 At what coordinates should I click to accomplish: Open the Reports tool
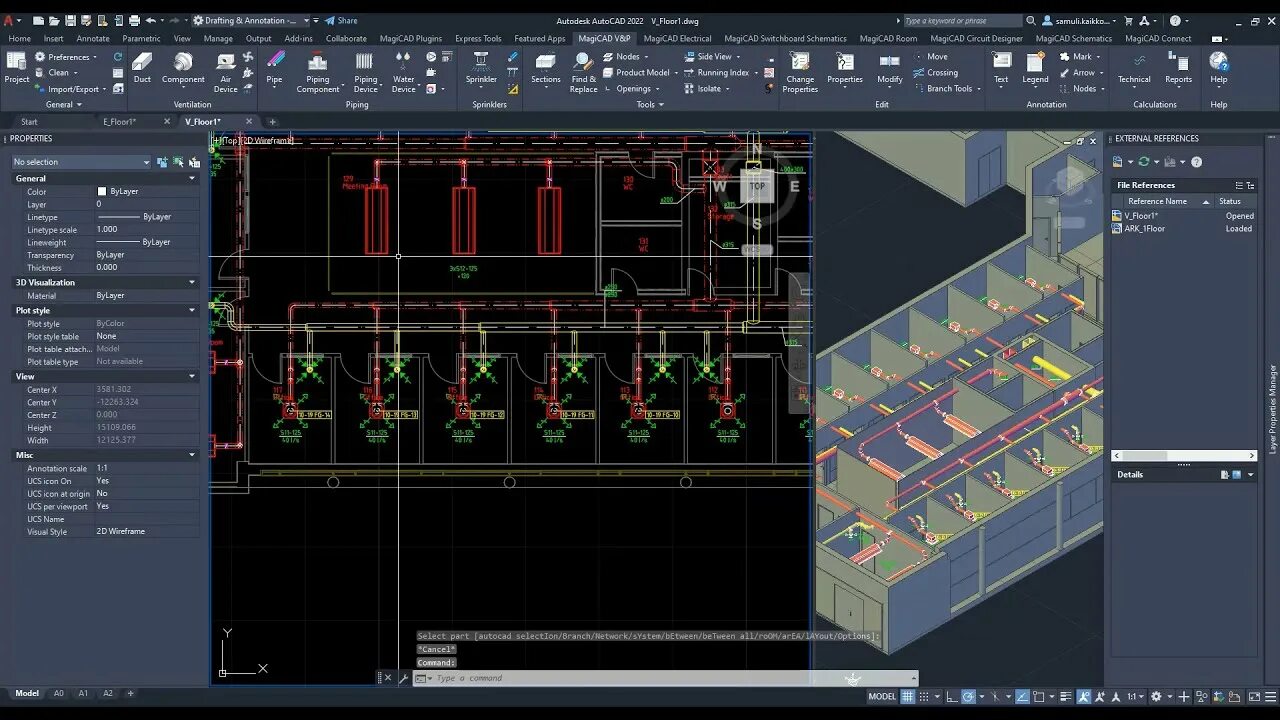pyautogui.click(x=1178, y=68)
